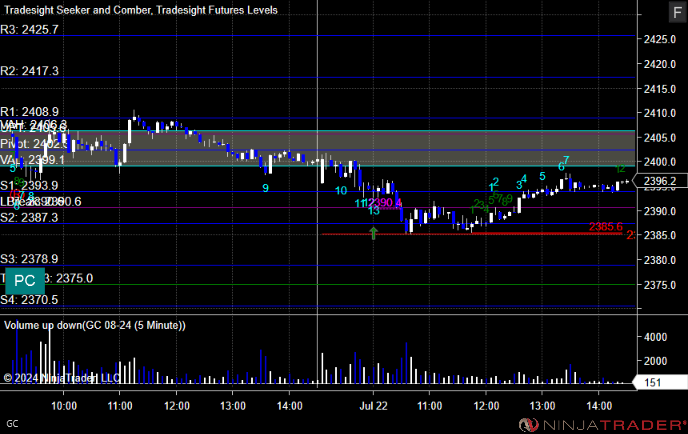Click the cyan count 10 marker
This screenshot has height=434, width=688.
[x=341, y=190]
